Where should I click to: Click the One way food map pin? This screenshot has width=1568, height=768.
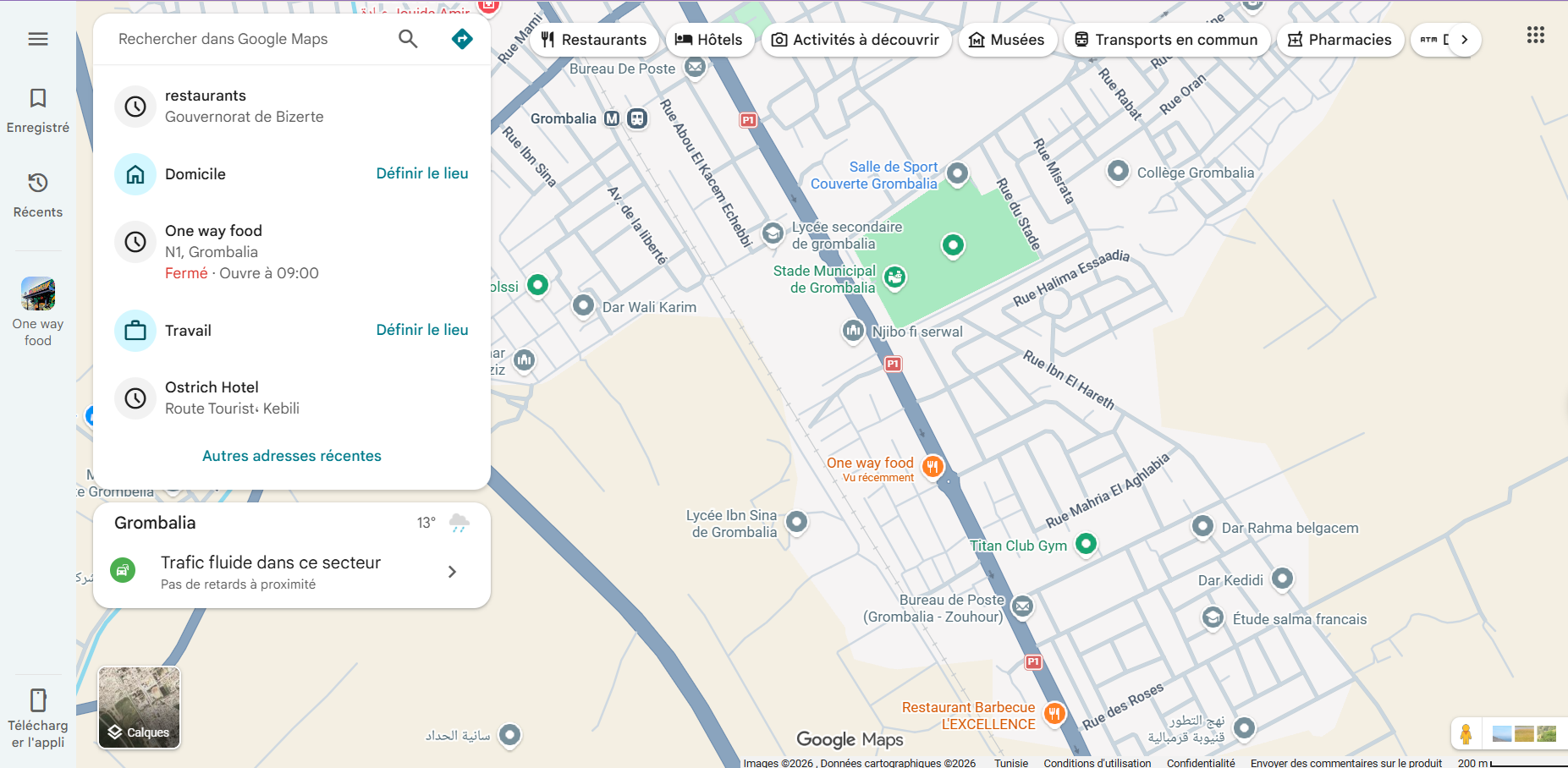point(932,466)
